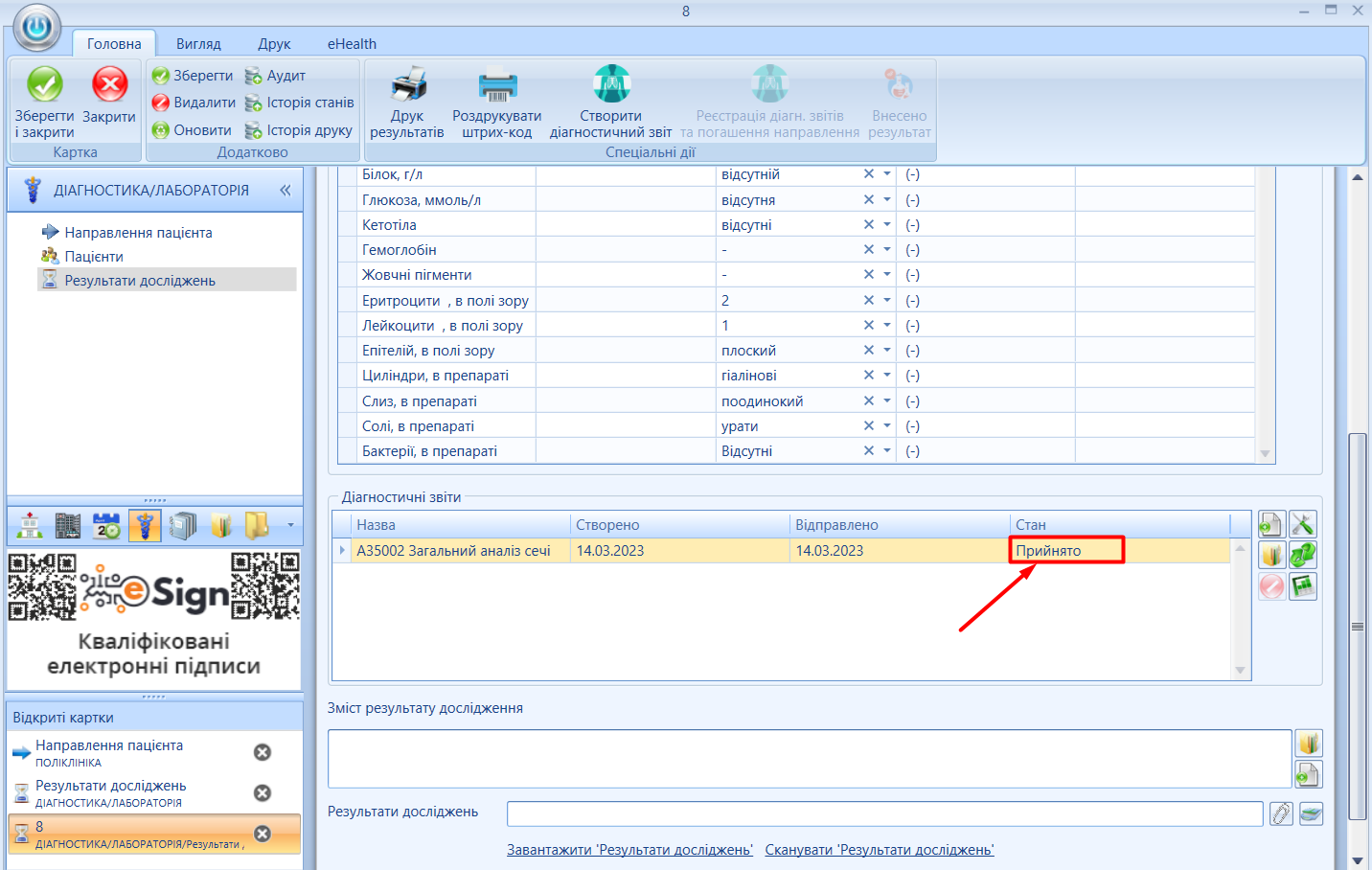The height and width of the screenshot is (870, 1372).
Task: Open the Аудит log
Action: coord(275,76)
